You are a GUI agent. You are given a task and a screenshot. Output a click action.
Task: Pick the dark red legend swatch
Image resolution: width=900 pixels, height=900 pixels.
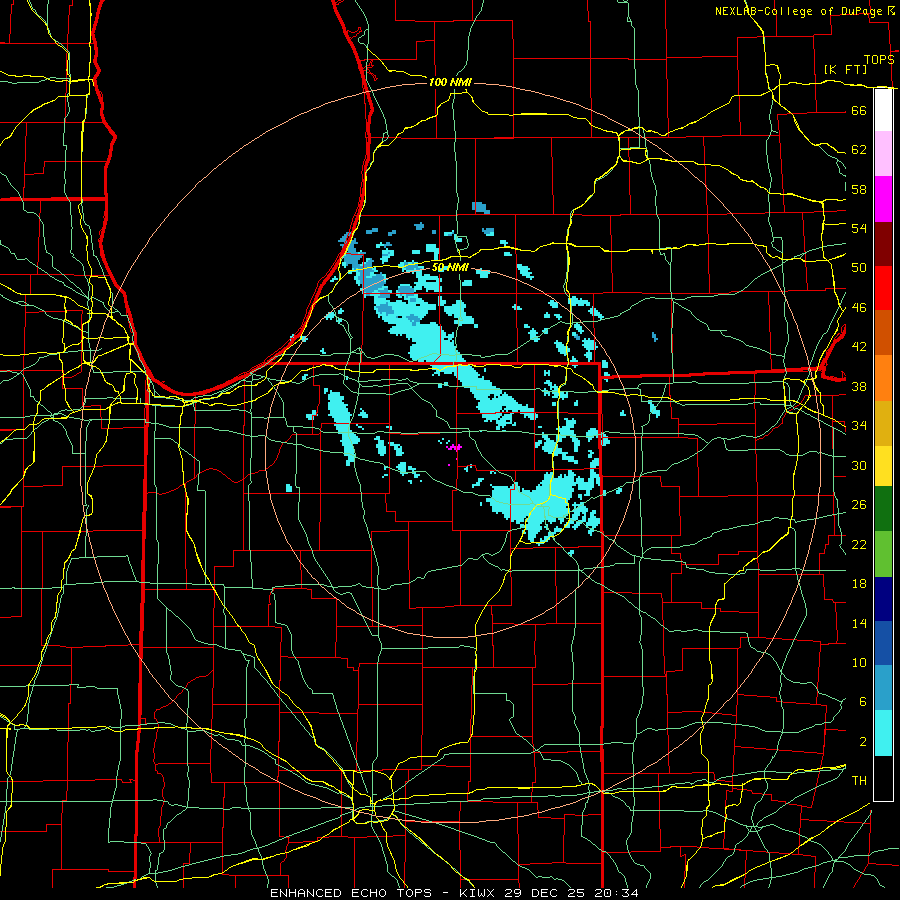point(883,244)
